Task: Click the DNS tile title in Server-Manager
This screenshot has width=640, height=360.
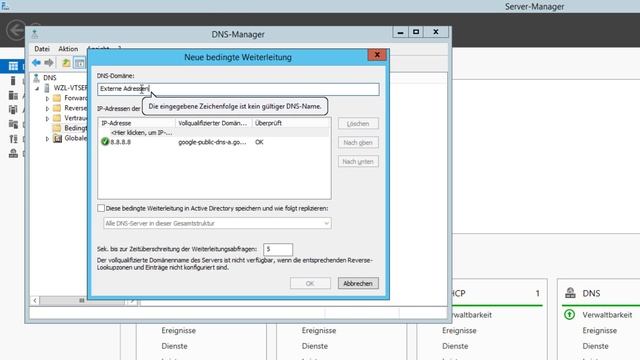Action: coord(591,293)
